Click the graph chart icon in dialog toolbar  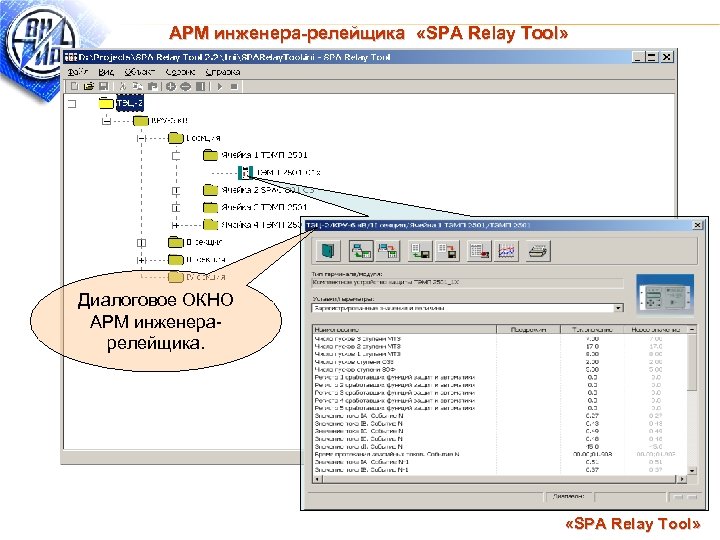[506, 251]
